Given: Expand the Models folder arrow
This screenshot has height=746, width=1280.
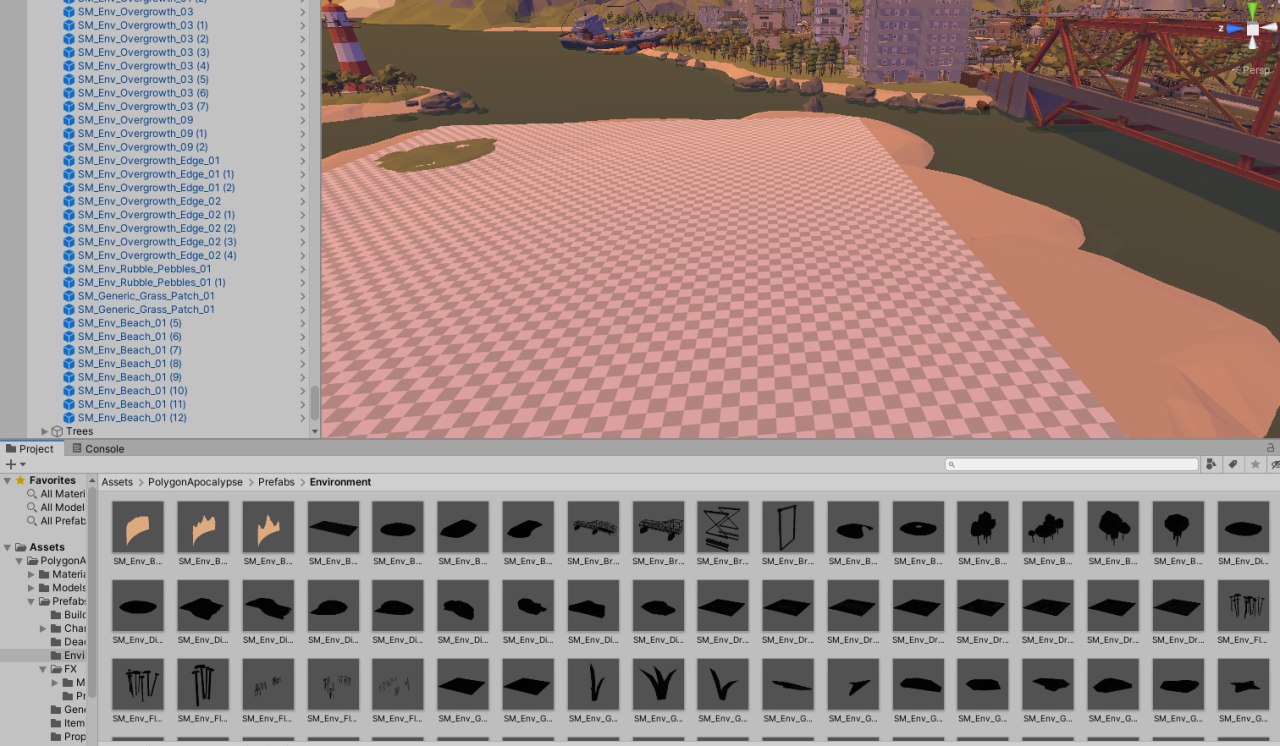Looking at the screenshot, I should [32, 588].
